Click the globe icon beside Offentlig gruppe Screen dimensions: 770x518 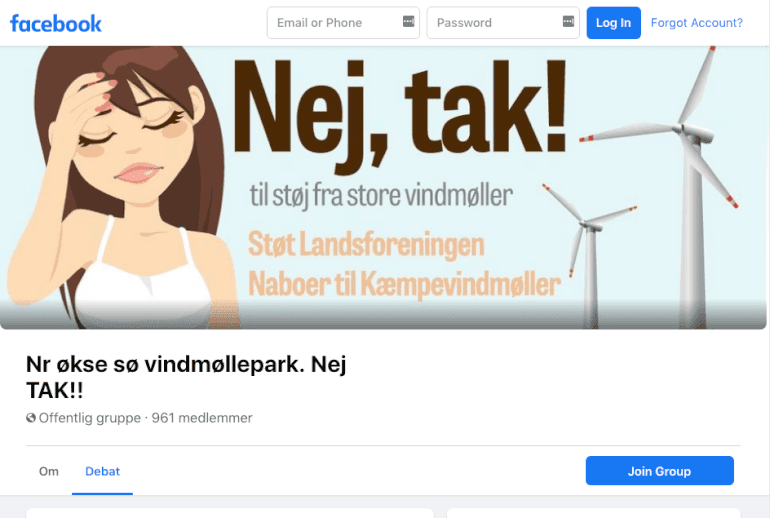[x=31, y=418]
